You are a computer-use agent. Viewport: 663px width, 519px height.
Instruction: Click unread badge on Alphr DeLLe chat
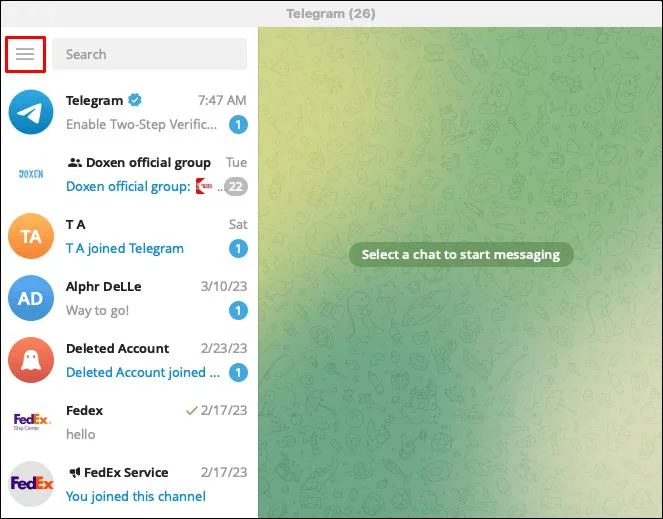click(x=238, y=311)
